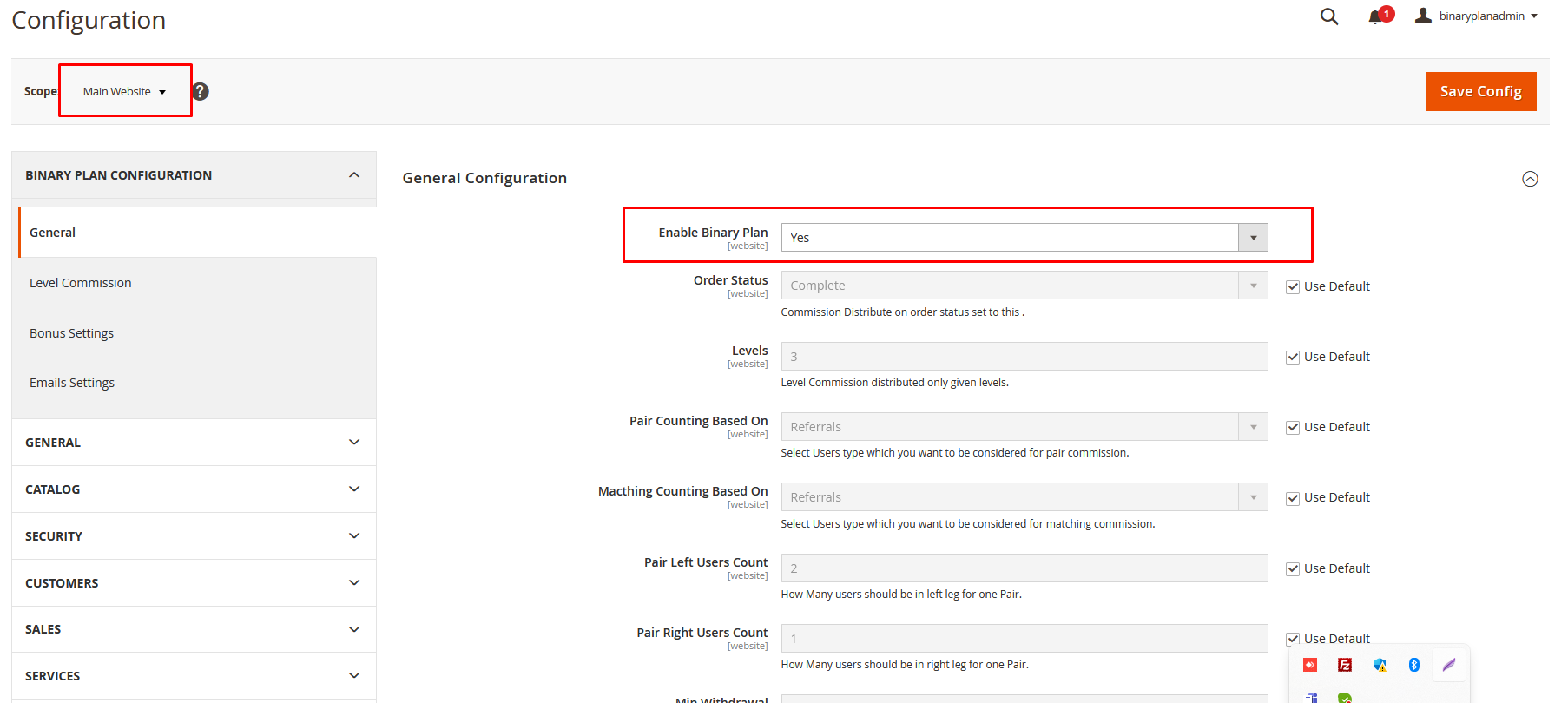The height and width of the screenshot is (703, 1568).
Task: Click the Bluetooth tray icon
Action: (x=1413, y=665)
